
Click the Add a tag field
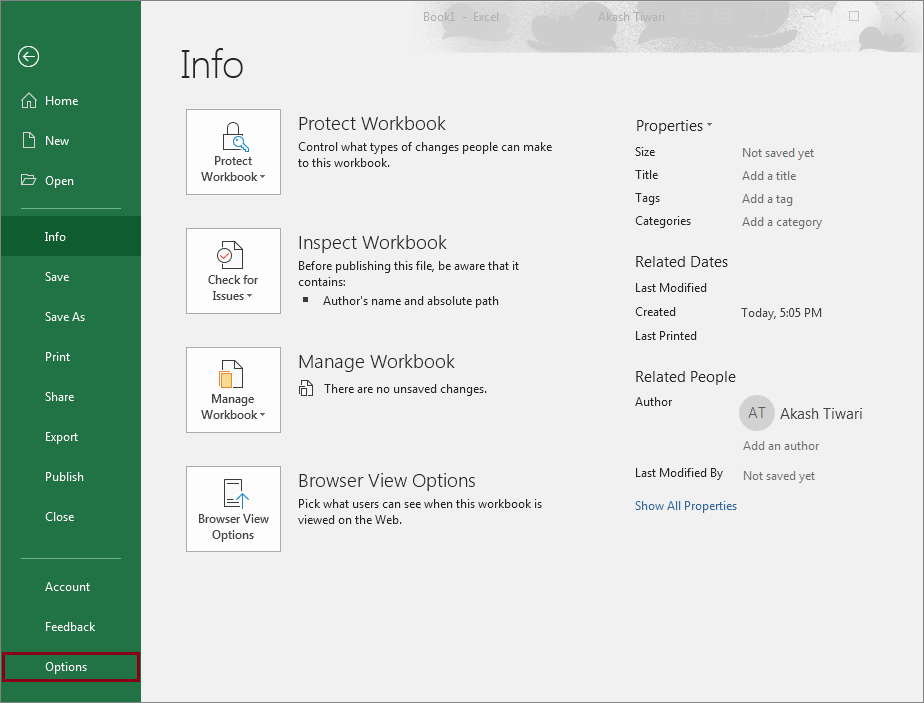pyautogui.click(x=767, y=199)
